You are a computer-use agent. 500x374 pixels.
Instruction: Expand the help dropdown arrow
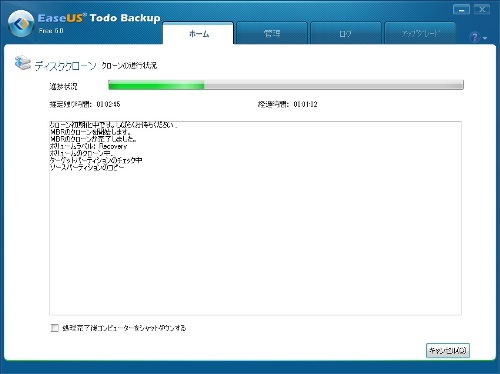point(485,38)
